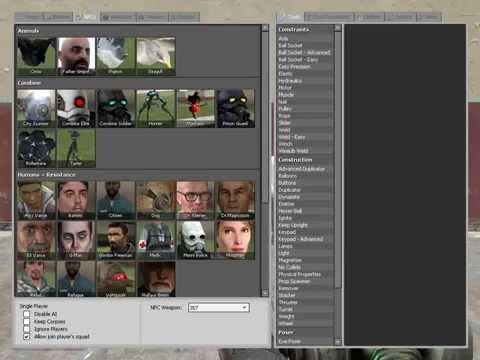
Task: Click the NPC list scrollbar thumb
Action: pyautogui.click(x=265, y=117)
